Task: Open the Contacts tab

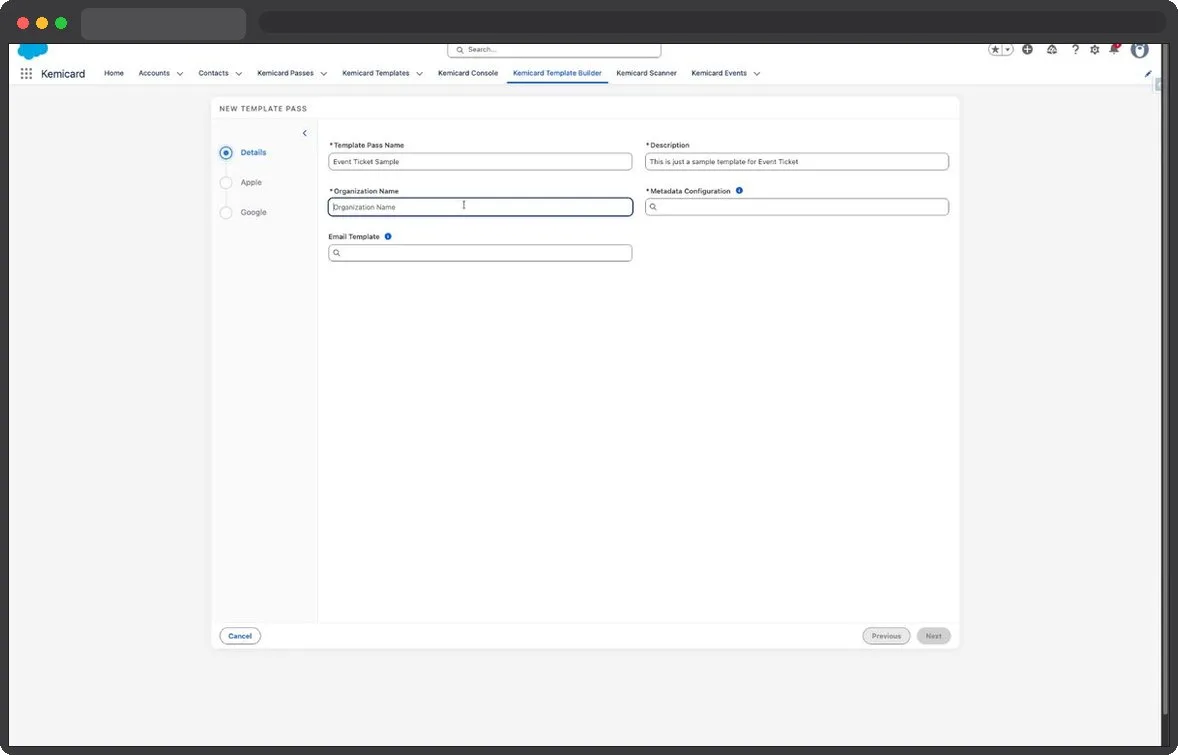Action: [213, 73]
